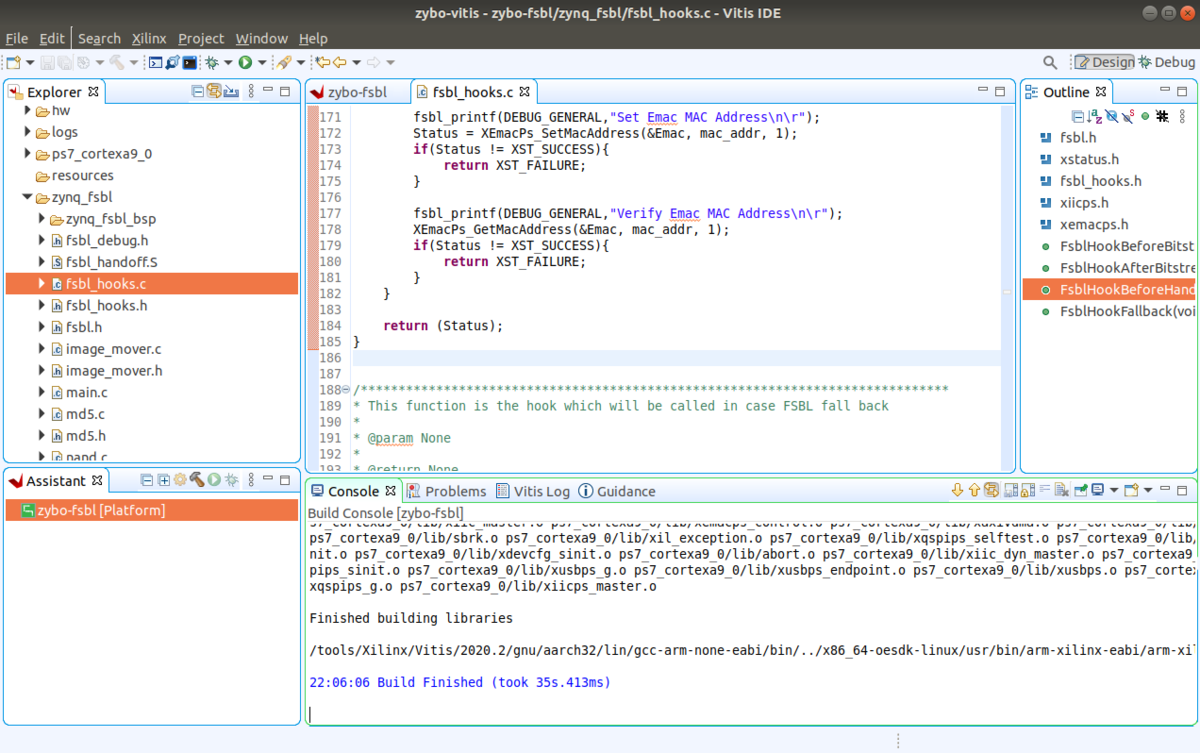
Task: Collapse all items in the Assistant panel
Action: [x=147, y=480]
